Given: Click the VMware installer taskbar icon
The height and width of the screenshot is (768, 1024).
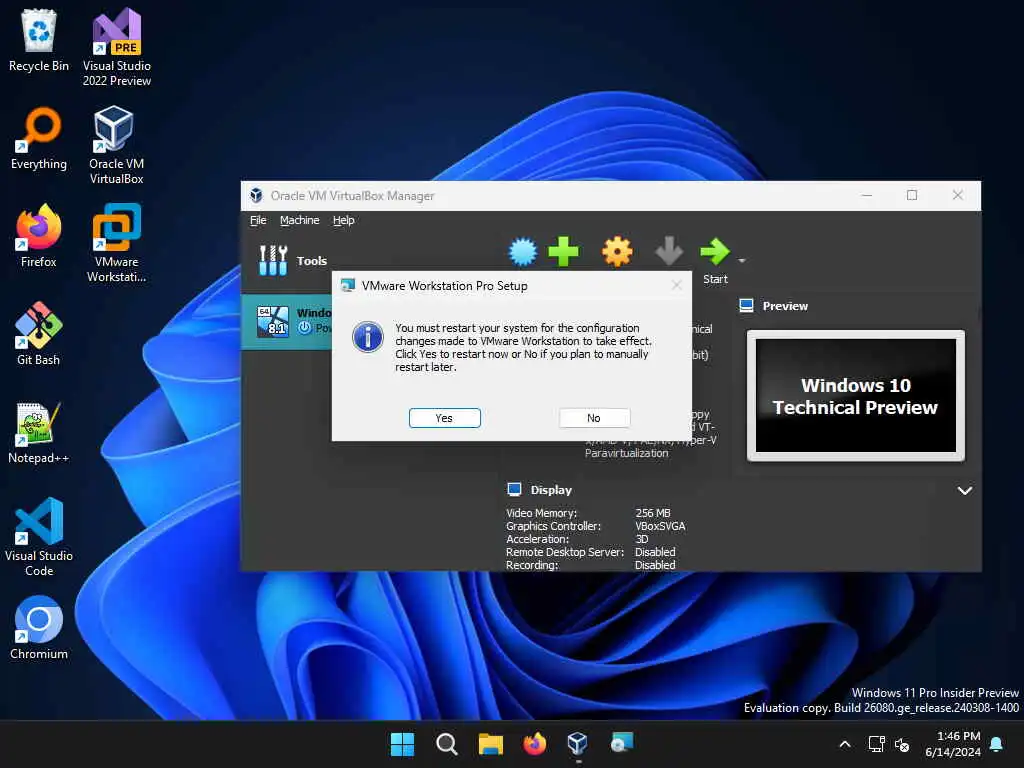Looking at the screenshot, I should pos(622,744).
